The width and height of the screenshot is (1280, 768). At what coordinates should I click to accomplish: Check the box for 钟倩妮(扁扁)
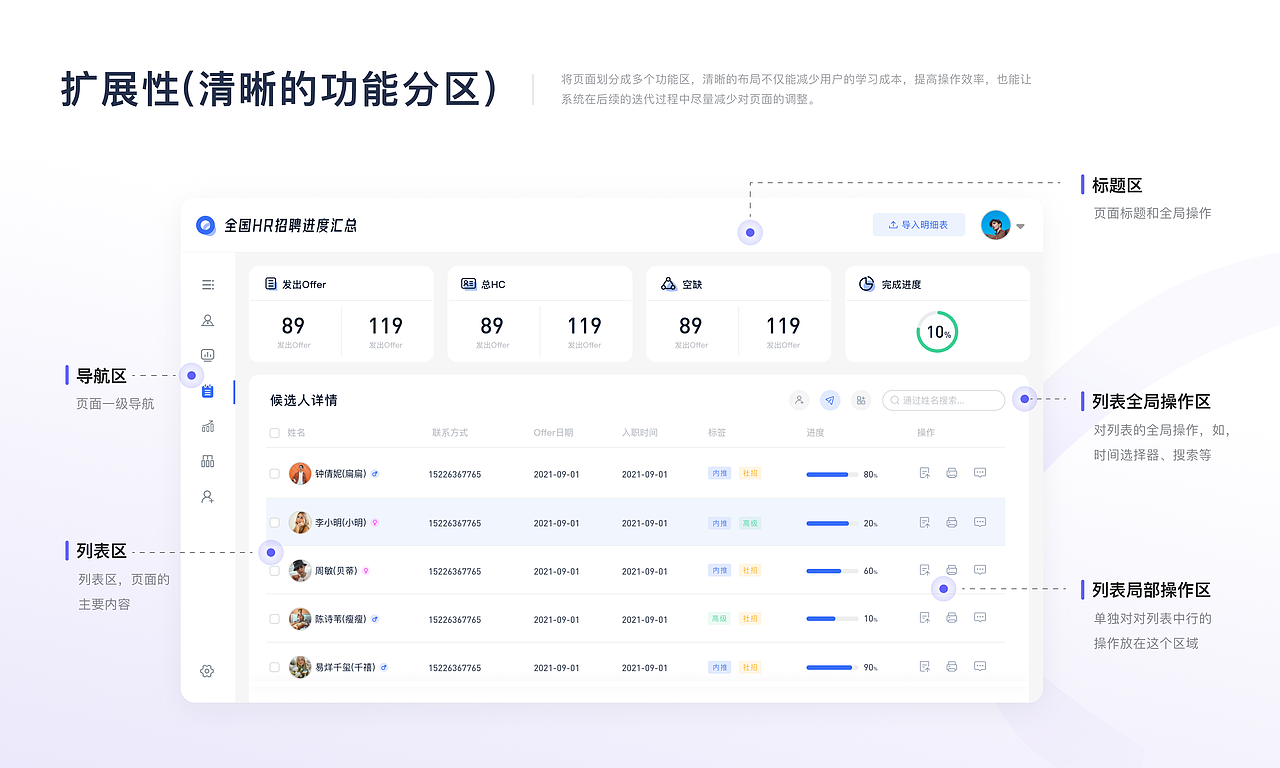(275, 474)
